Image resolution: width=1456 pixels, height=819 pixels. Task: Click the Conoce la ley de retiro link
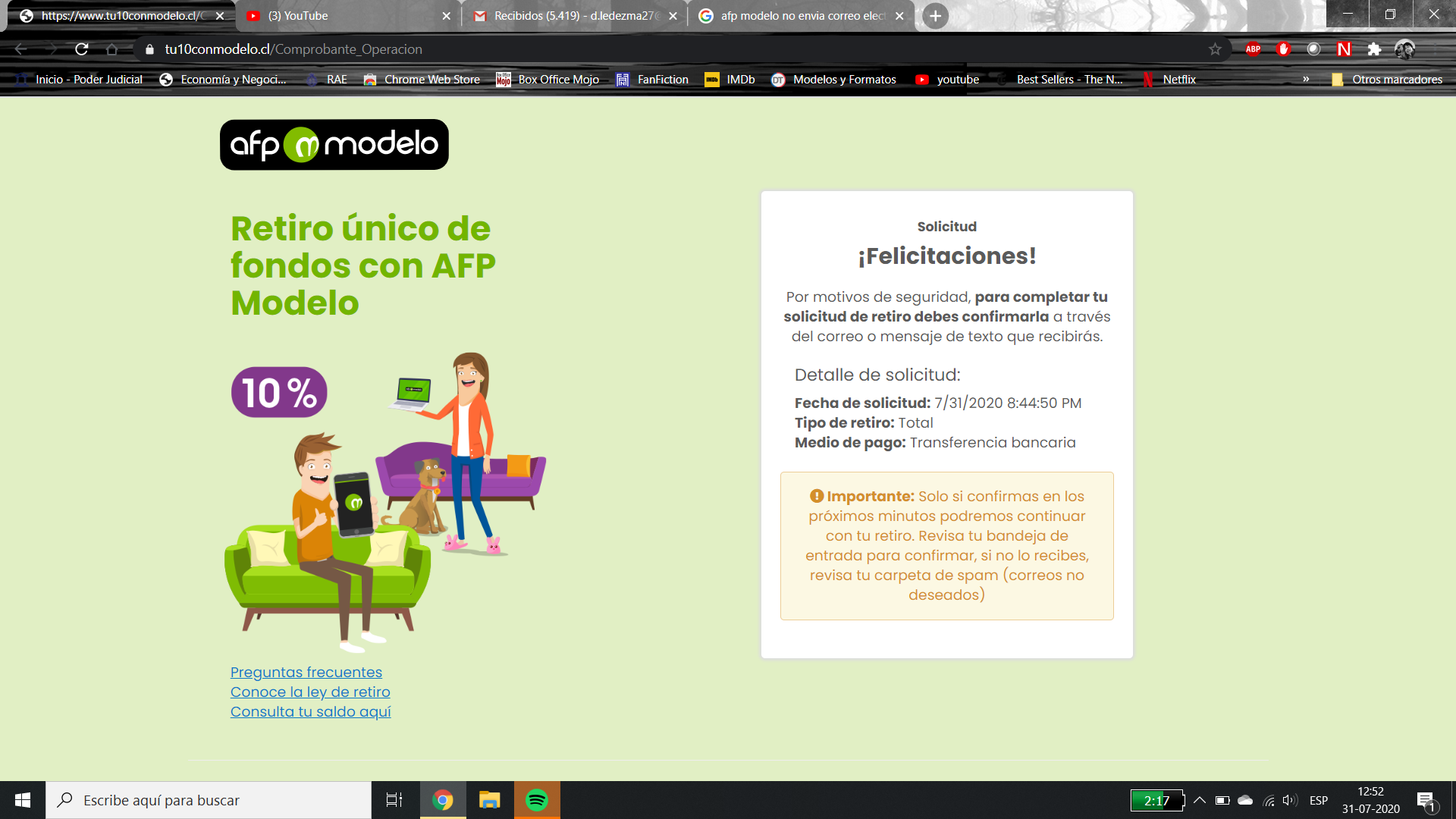click(x=310, y=692)
